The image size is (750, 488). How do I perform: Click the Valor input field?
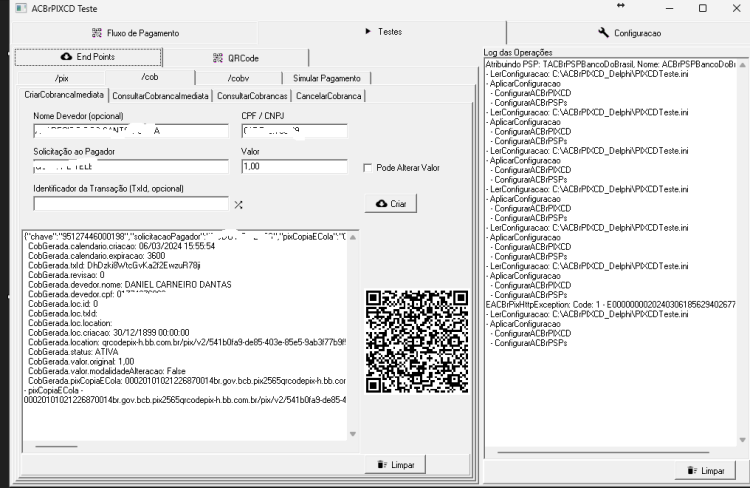pos(294,166)
